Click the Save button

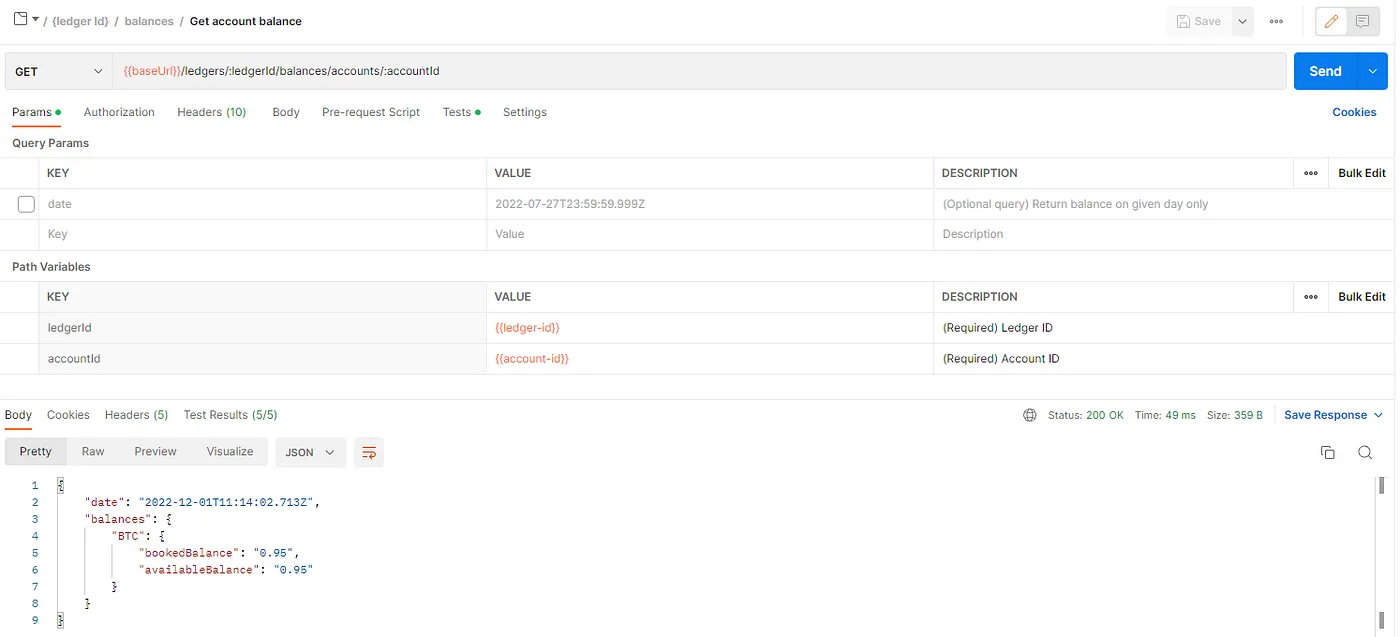click(1199, 21)
